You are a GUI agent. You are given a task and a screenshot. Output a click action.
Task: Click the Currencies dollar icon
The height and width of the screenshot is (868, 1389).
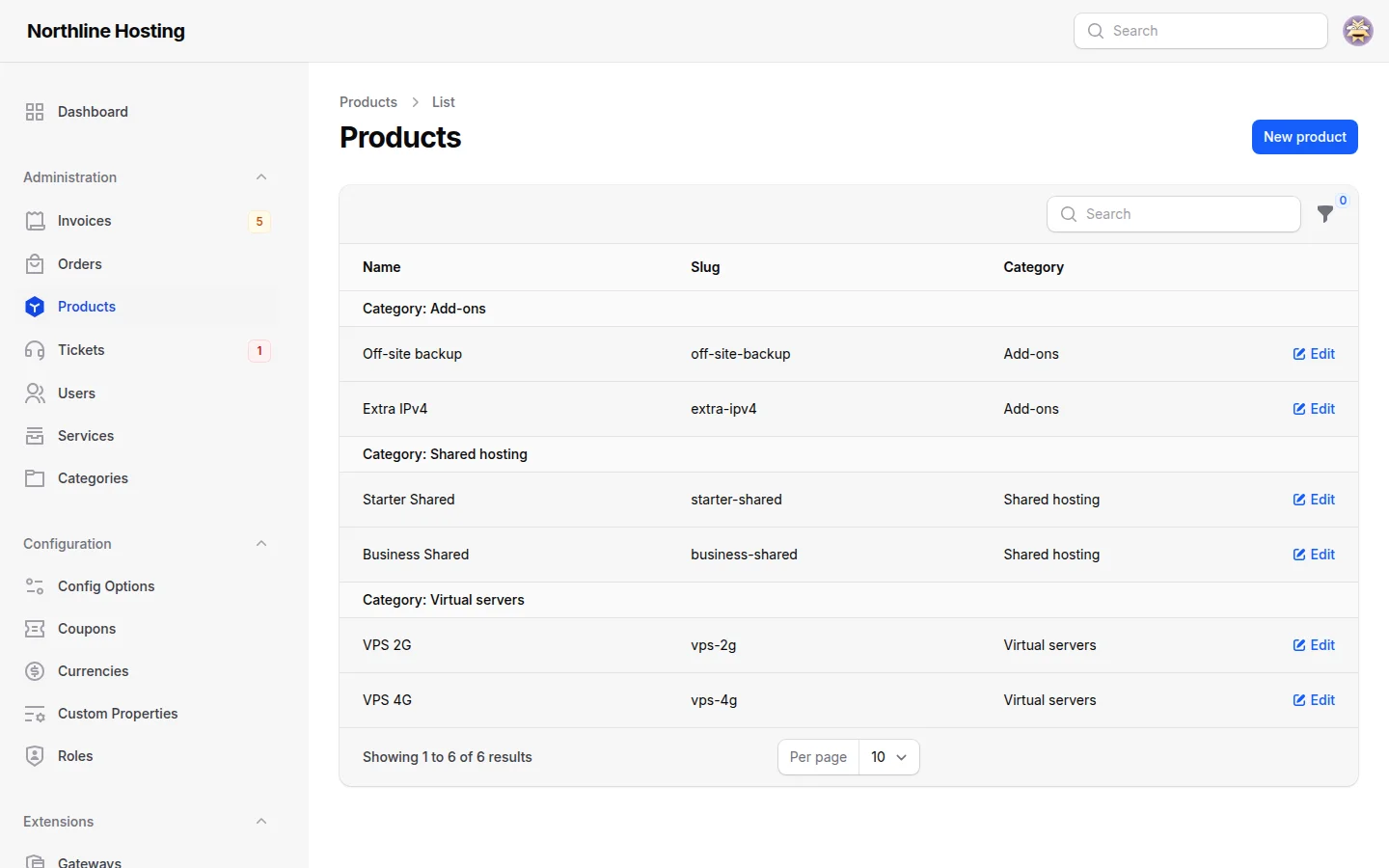[35, 671]
